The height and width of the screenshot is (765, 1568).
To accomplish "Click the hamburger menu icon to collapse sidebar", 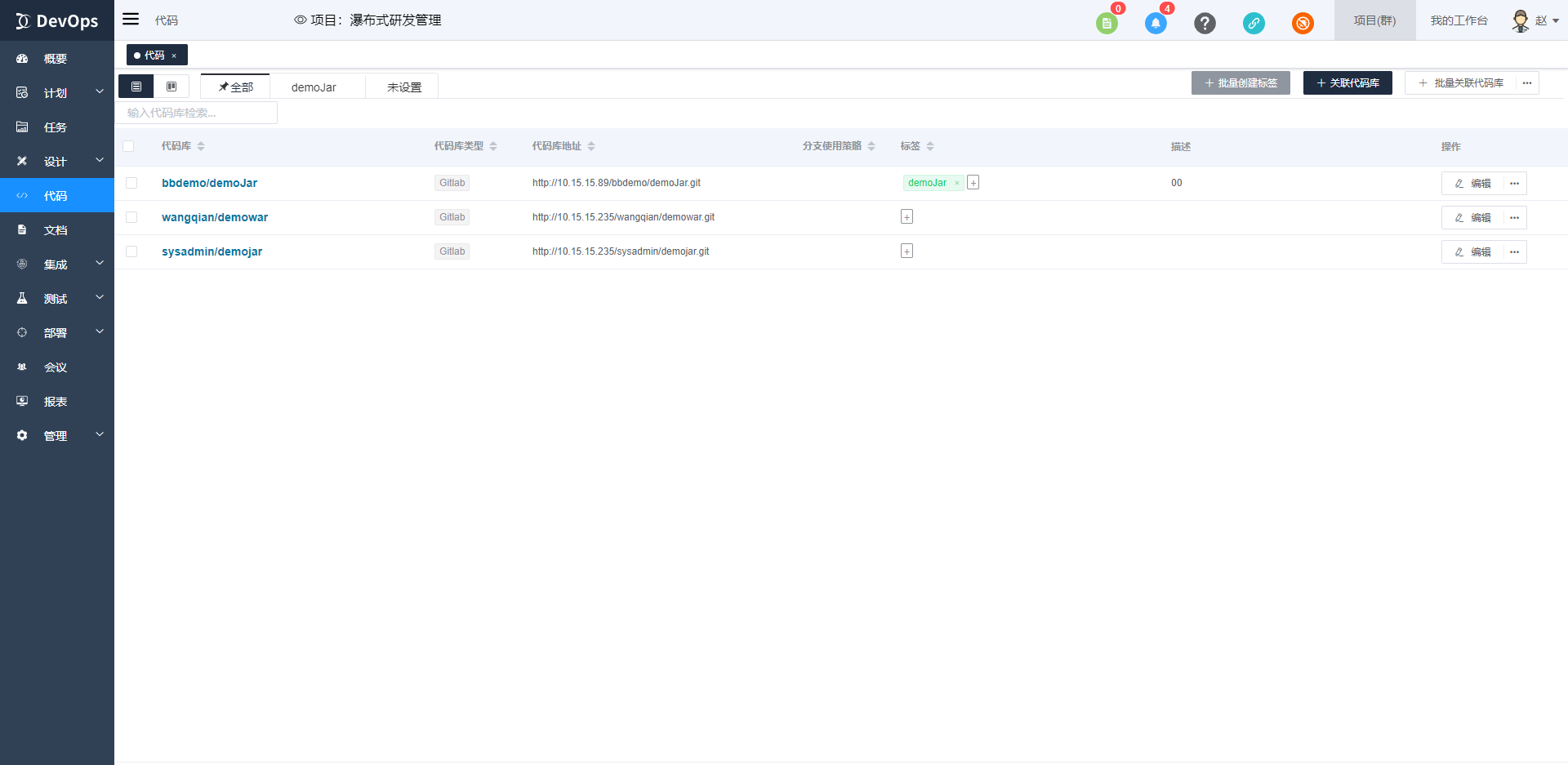I will (x=131, y=20).
